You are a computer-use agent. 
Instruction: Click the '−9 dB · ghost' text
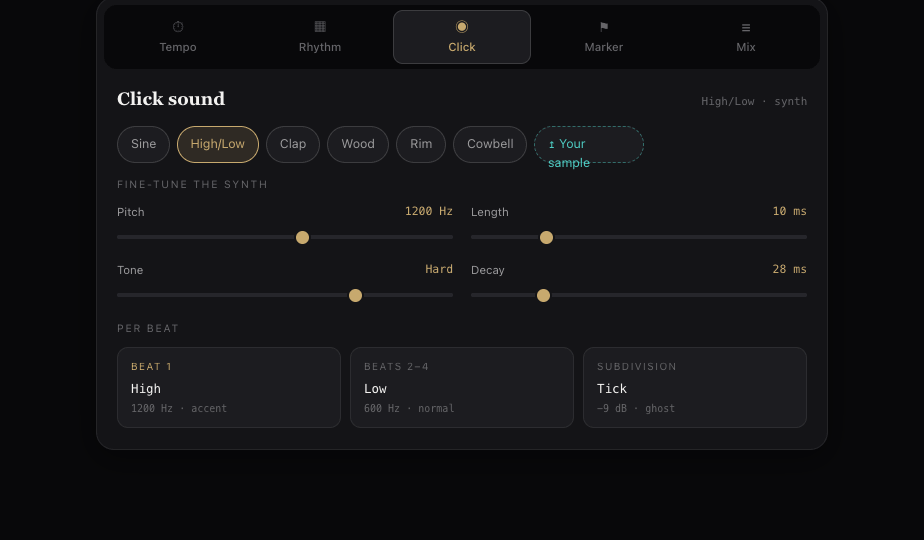[x=636, y=408]
